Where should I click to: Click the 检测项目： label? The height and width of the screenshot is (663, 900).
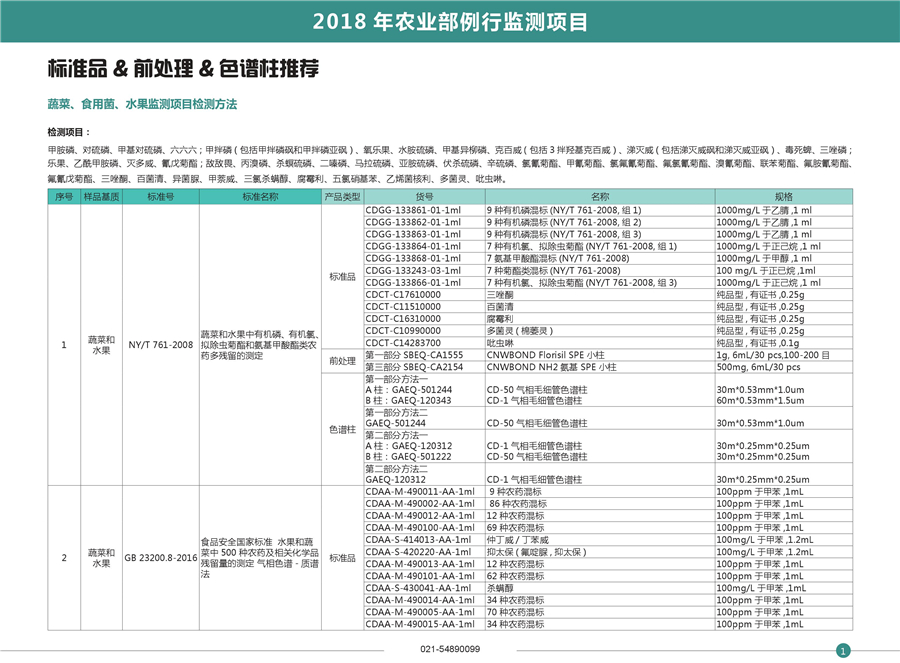[x=69, y=132]
